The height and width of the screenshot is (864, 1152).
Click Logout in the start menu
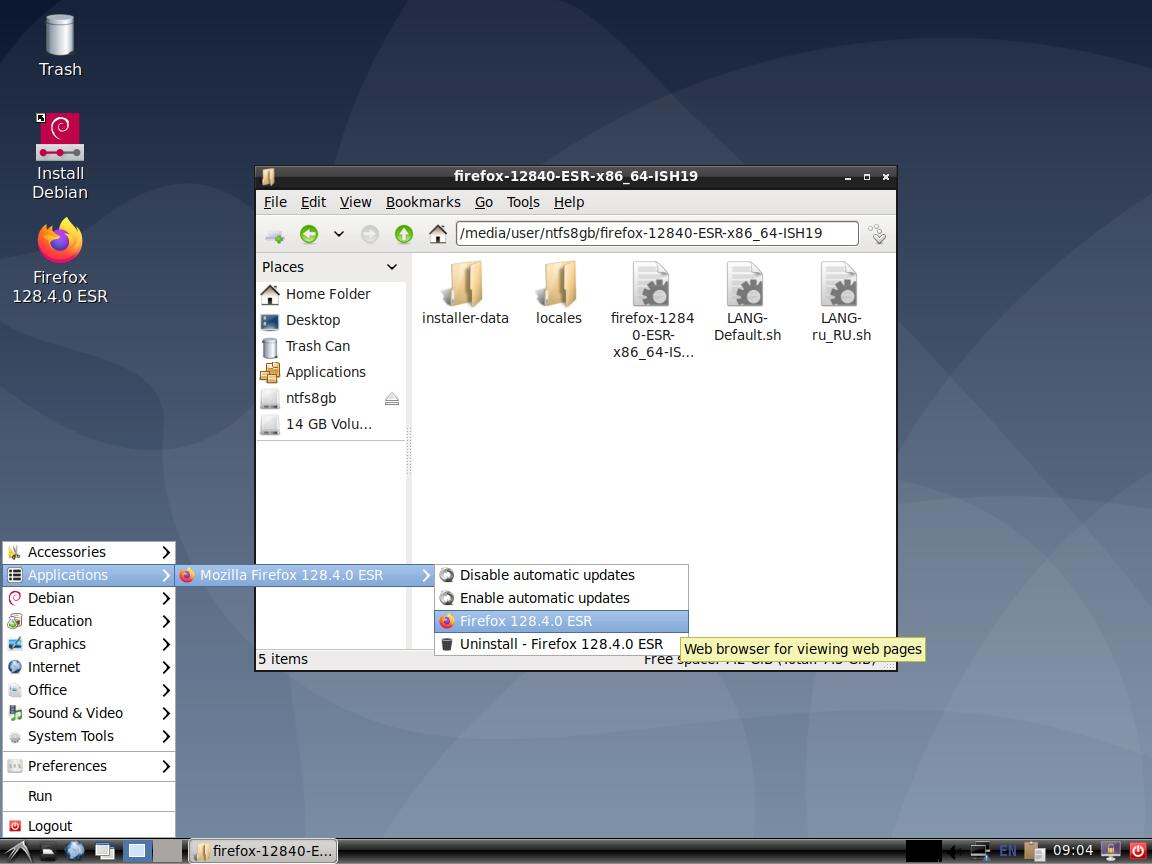click(89, 827)
